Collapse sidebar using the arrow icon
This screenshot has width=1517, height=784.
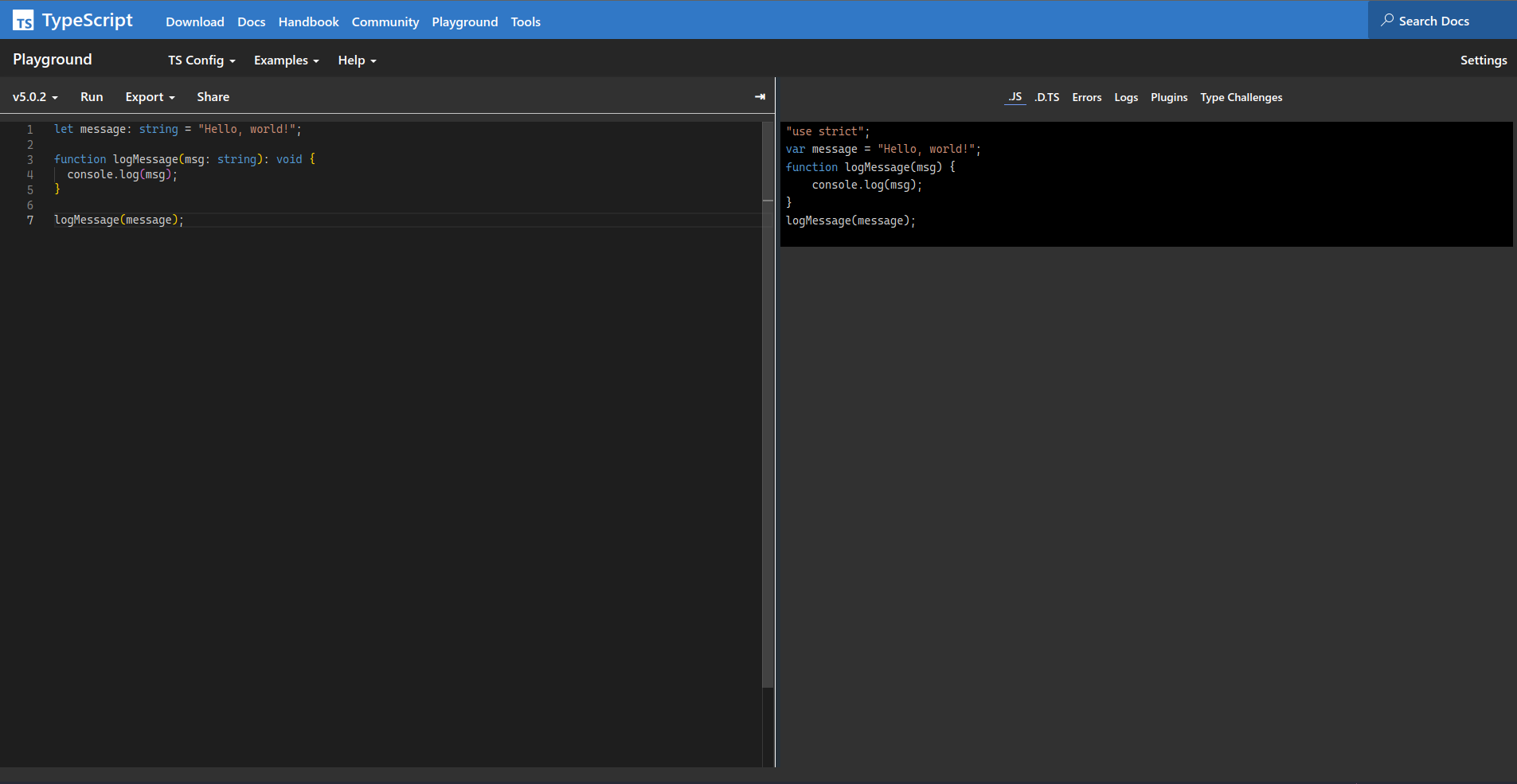tap(760, 96)
